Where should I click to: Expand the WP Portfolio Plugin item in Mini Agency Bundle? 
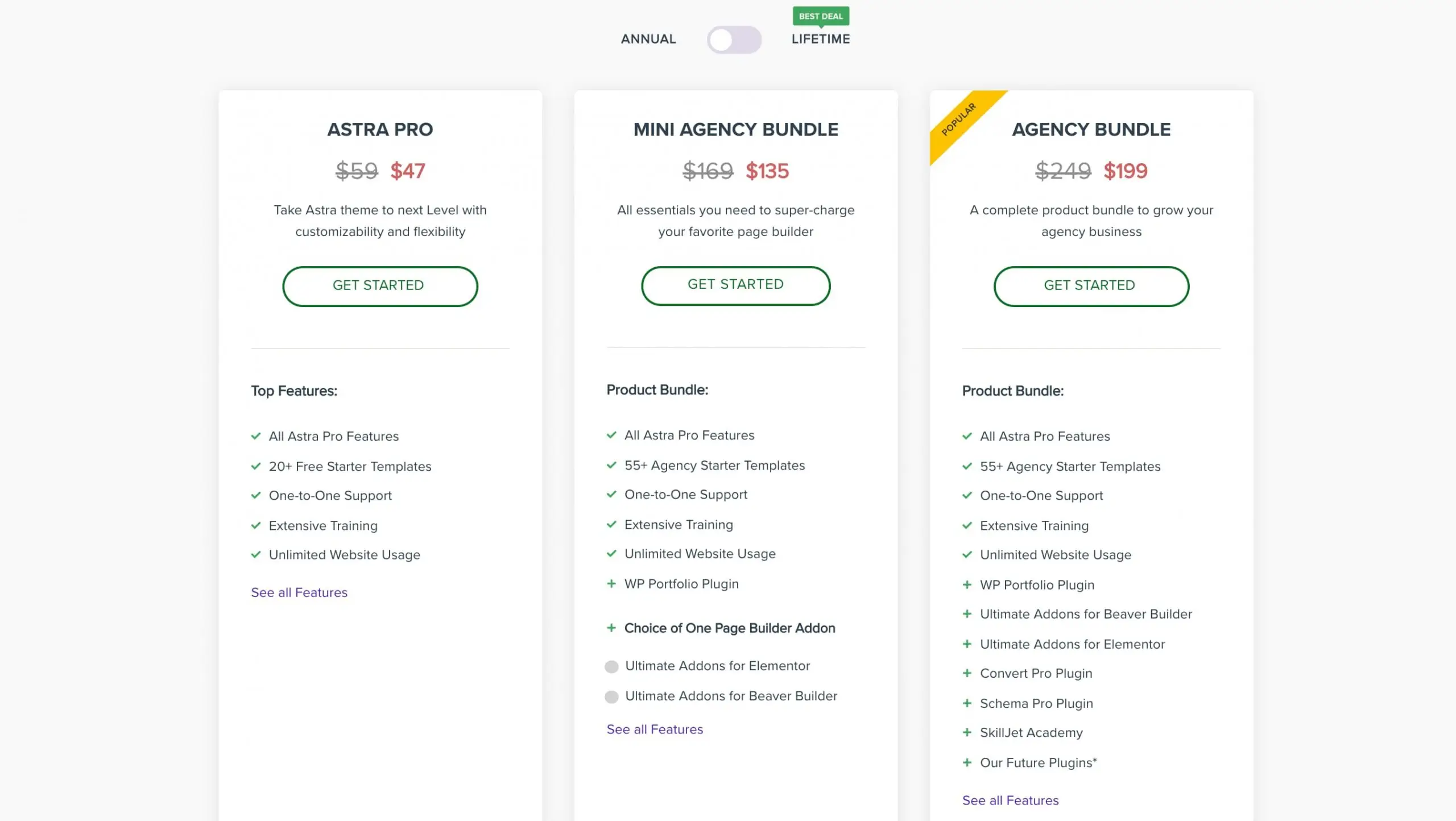click(611, 583)
